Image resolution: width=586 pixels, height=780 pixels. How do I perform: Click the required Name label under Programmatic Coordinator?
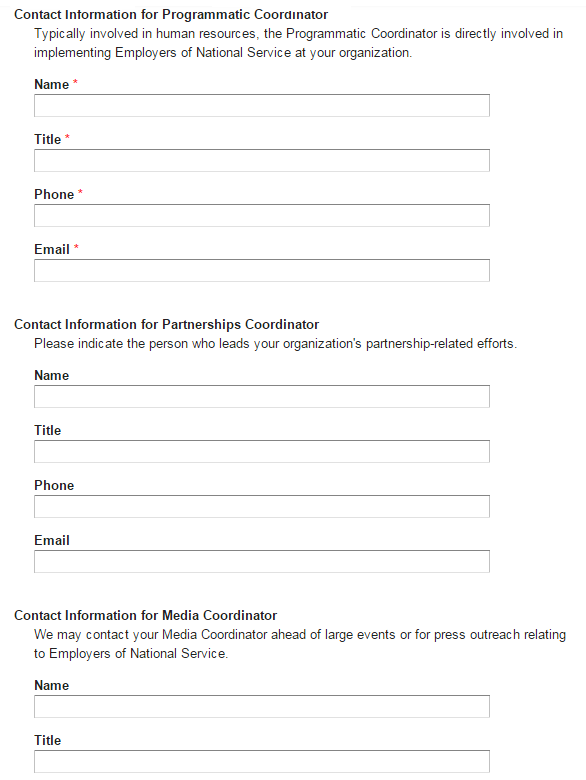(51, 85)
